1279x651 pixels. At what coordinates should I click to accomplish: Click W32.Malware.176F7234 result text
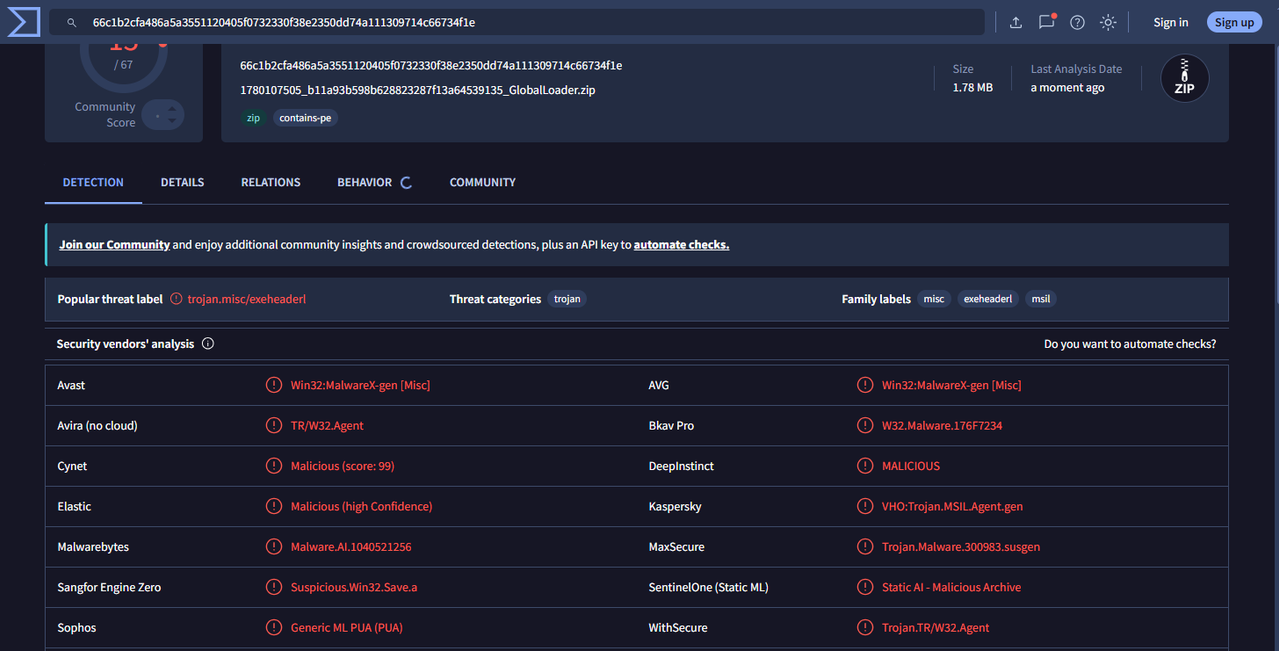(942, 426)
